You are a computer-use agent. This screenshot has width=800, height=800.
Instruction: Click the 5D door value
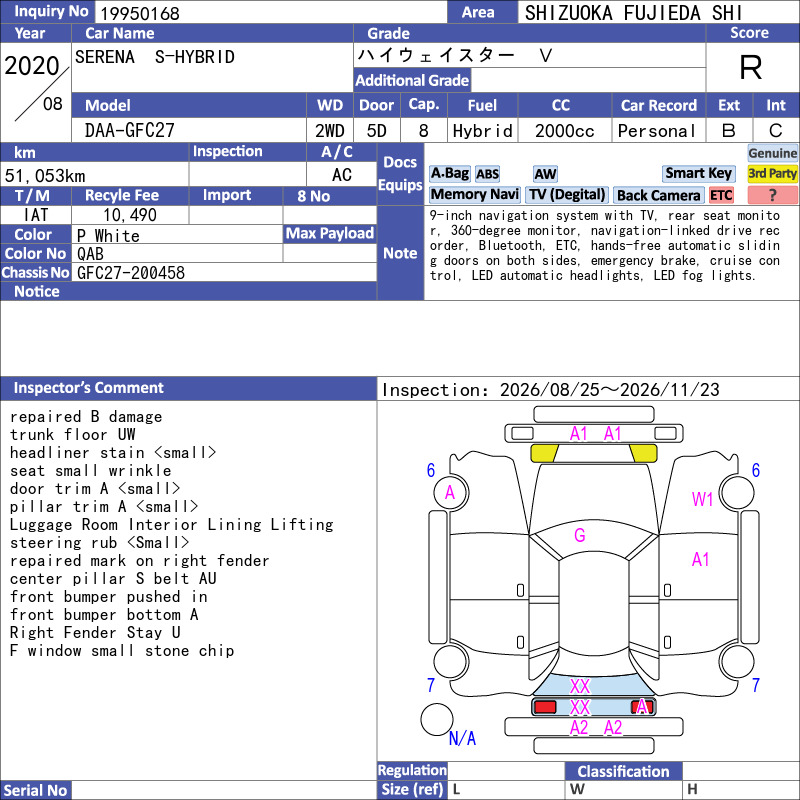(377, 131)
